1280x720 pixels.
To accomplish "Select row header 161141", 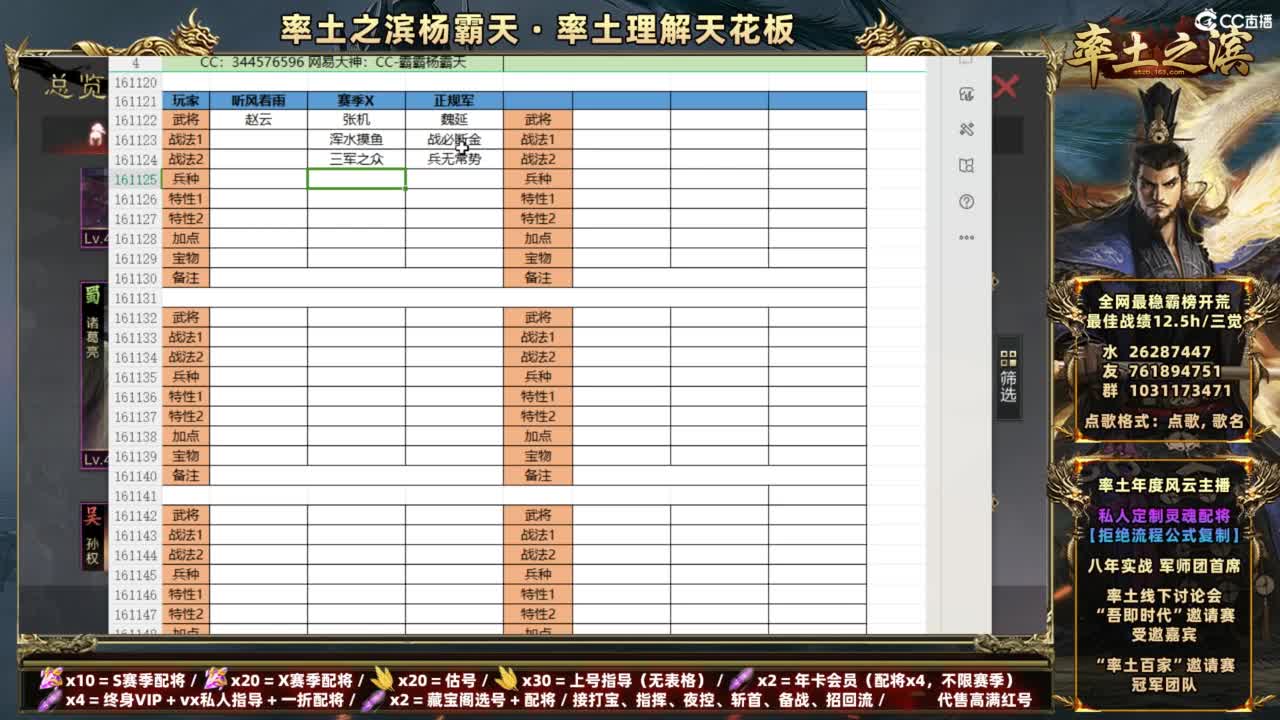I will pos(135,496).
